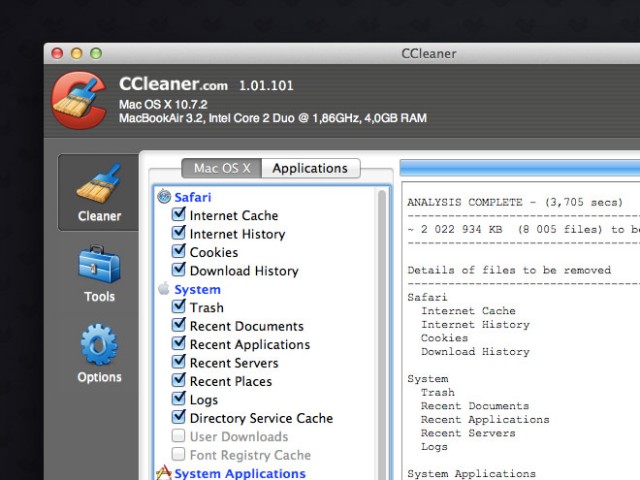Open the Options gear section
Image resolution: width=640 pixels, height=480 pixels.
(x=99, y=353)
